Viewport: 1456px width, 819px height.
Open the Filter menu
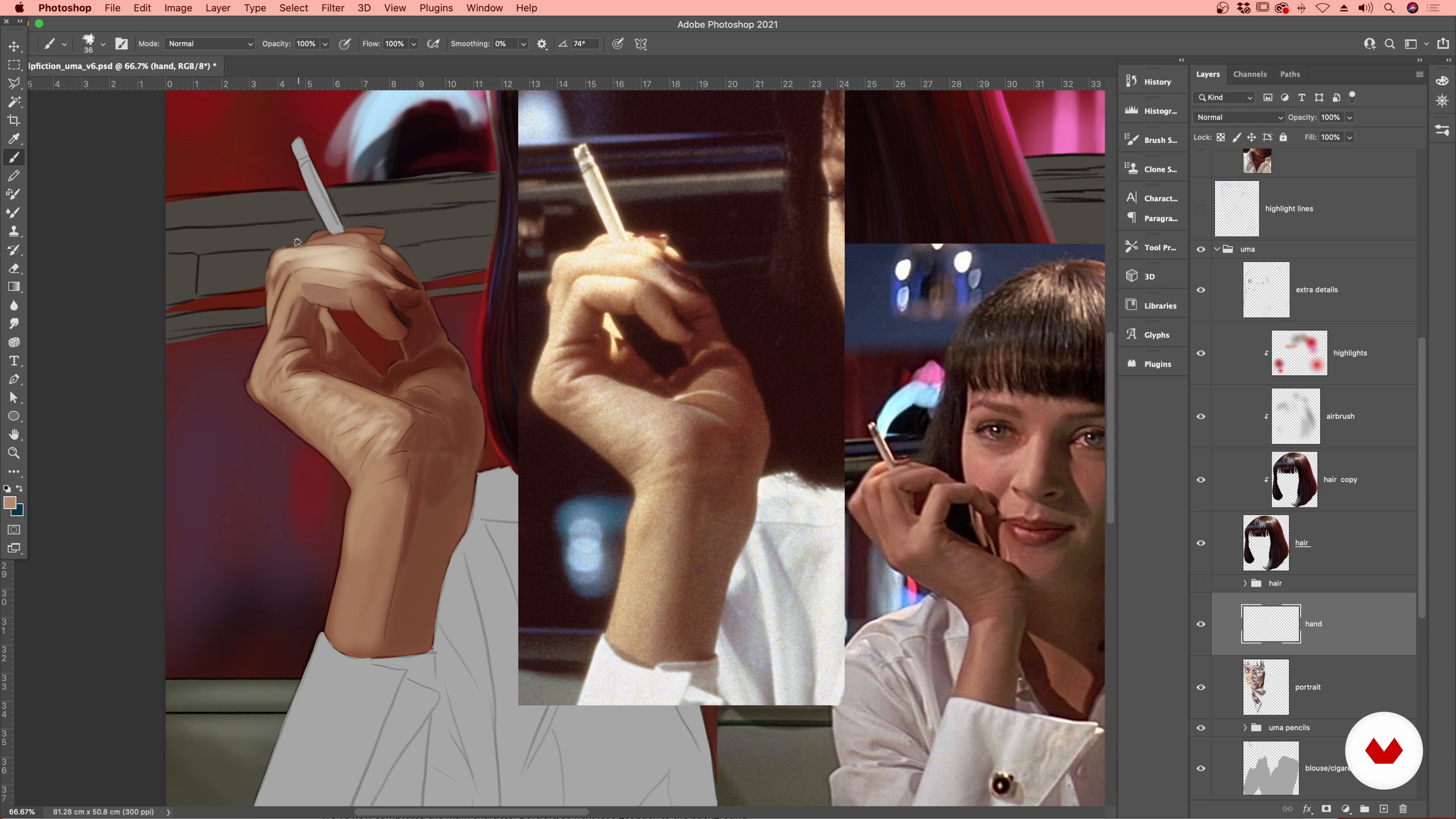click(333, 8)
